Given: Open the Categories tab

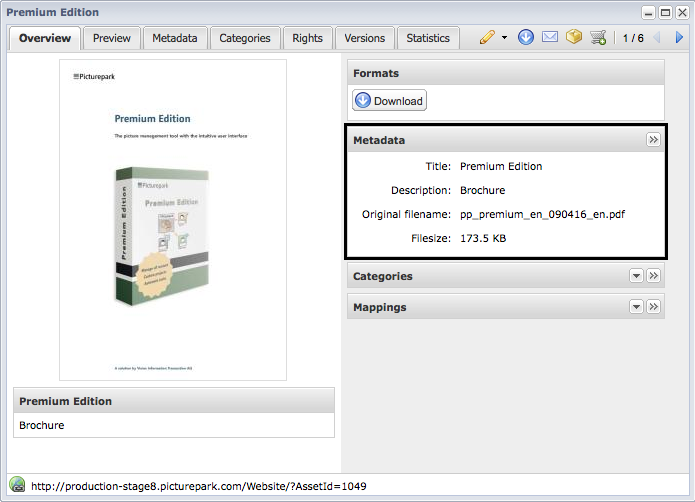Looking at the screenshot, I should [245, 39].
